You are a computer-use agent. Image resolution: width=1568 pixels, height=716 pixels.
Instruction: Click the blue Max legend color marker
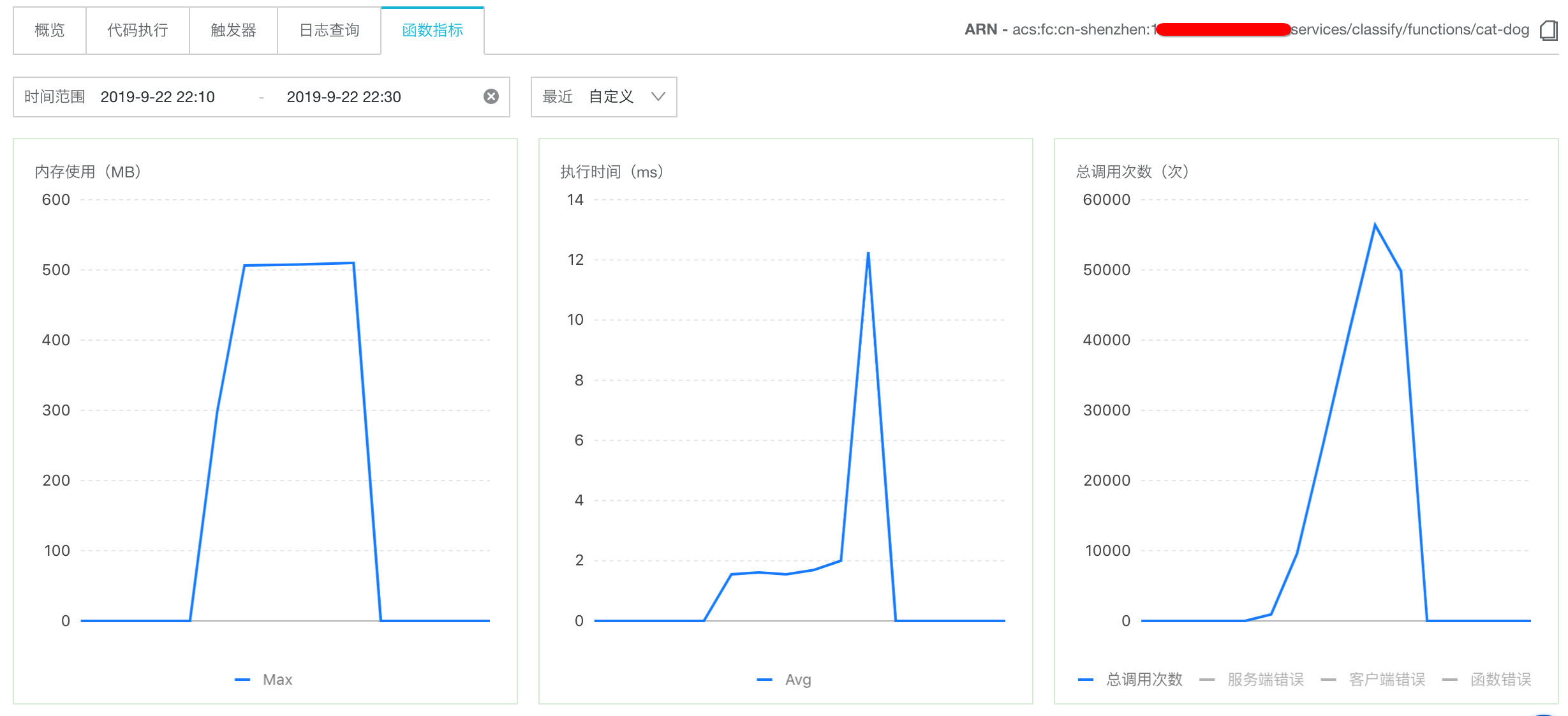tap(242, 680)
